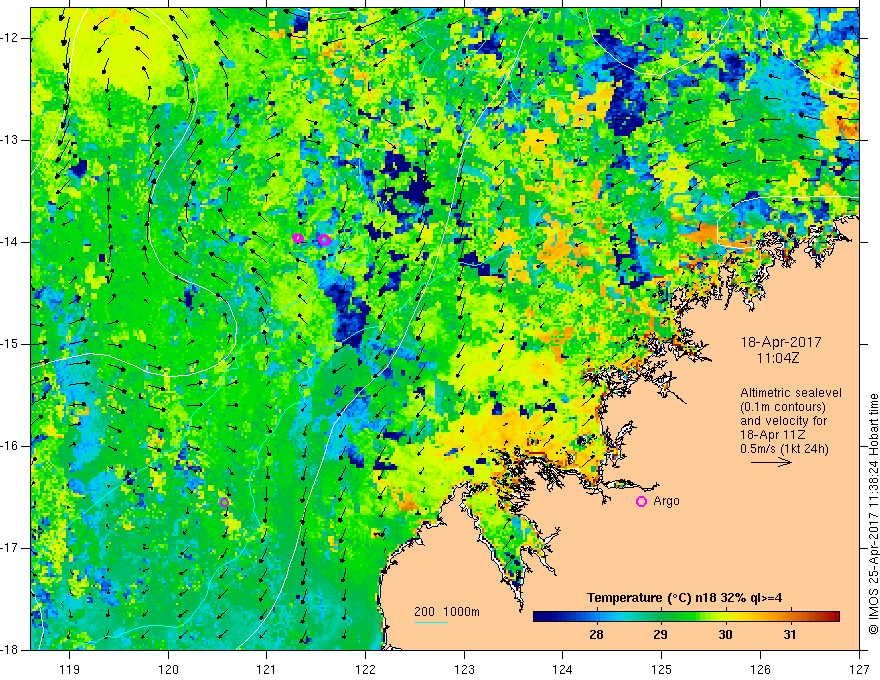Click the '119' longitude axis label
The height and width of the screenshot is (680, 880).
70,669
